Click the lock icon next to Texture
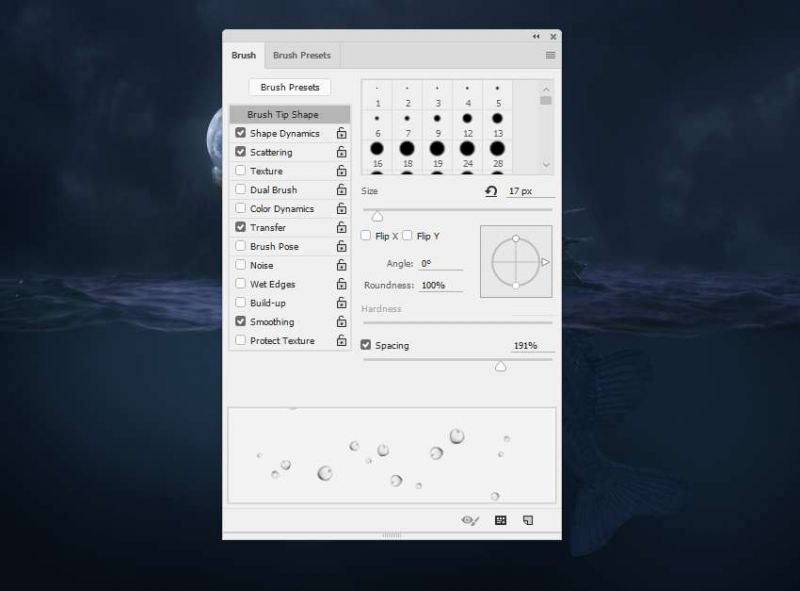 pyautogui.click(x=341, y=171)
